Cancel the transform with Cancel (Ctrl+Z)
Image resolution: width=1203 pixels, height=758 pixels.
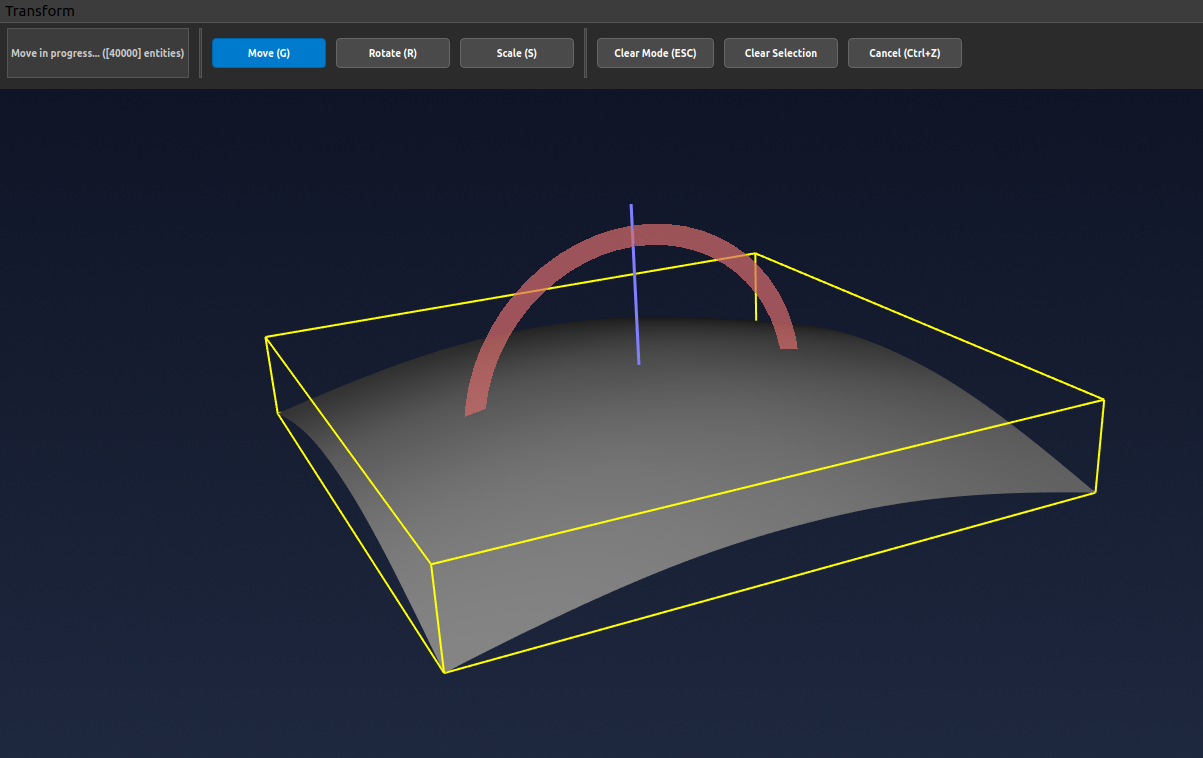pos(904,53)
